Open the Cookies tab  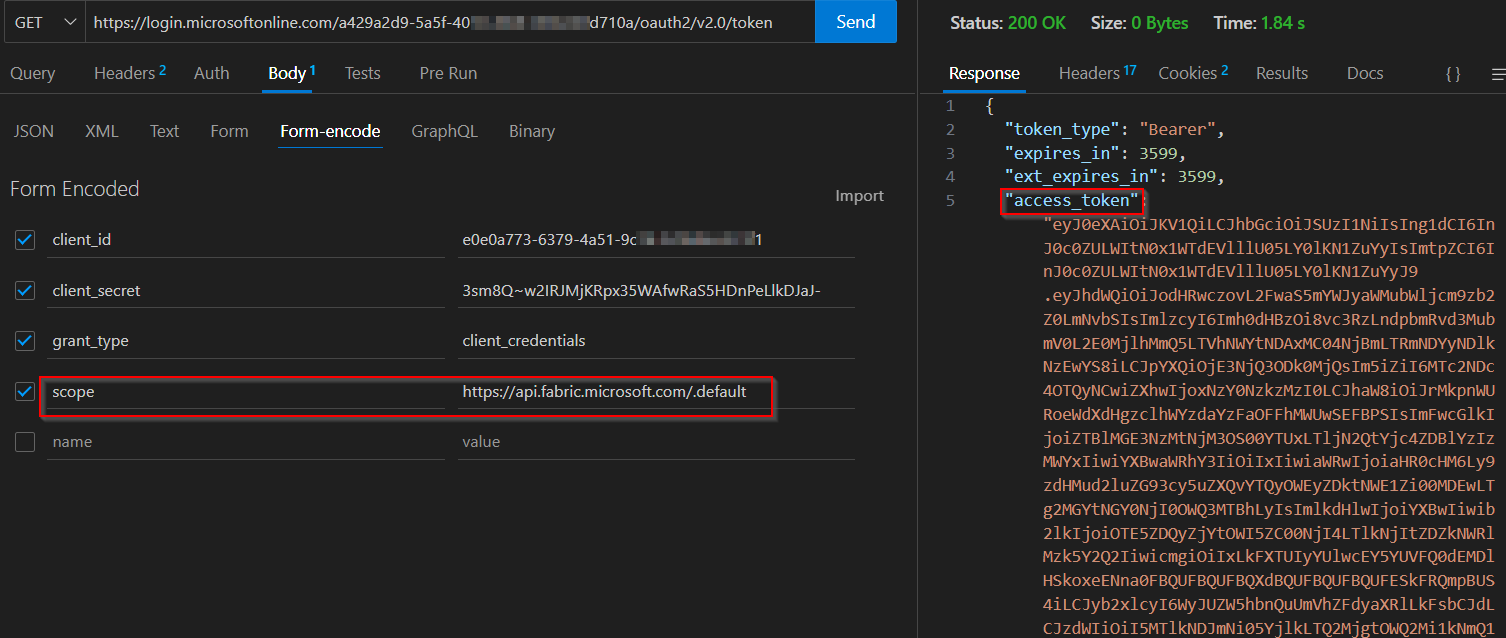[x=1193, y=73]
